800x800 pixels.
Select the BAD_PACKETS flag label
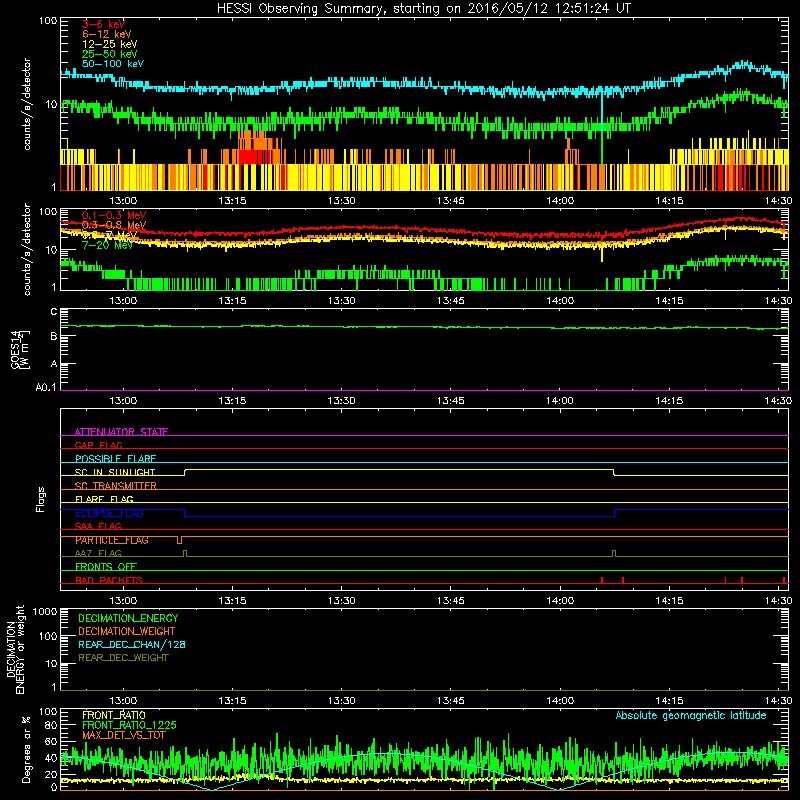[109, 580]
